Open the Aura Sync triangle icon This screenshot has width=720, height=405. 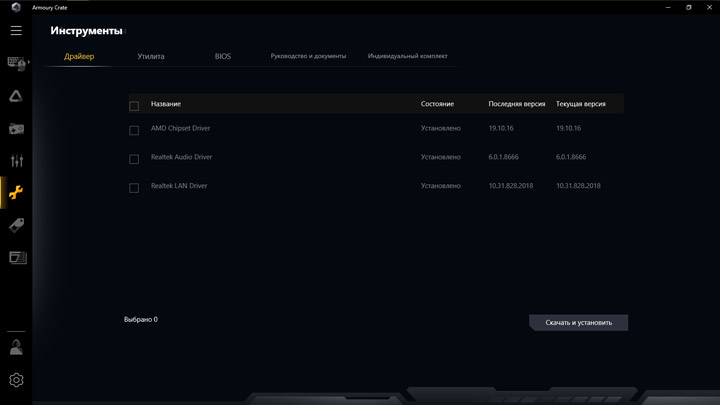click(16, 96)
